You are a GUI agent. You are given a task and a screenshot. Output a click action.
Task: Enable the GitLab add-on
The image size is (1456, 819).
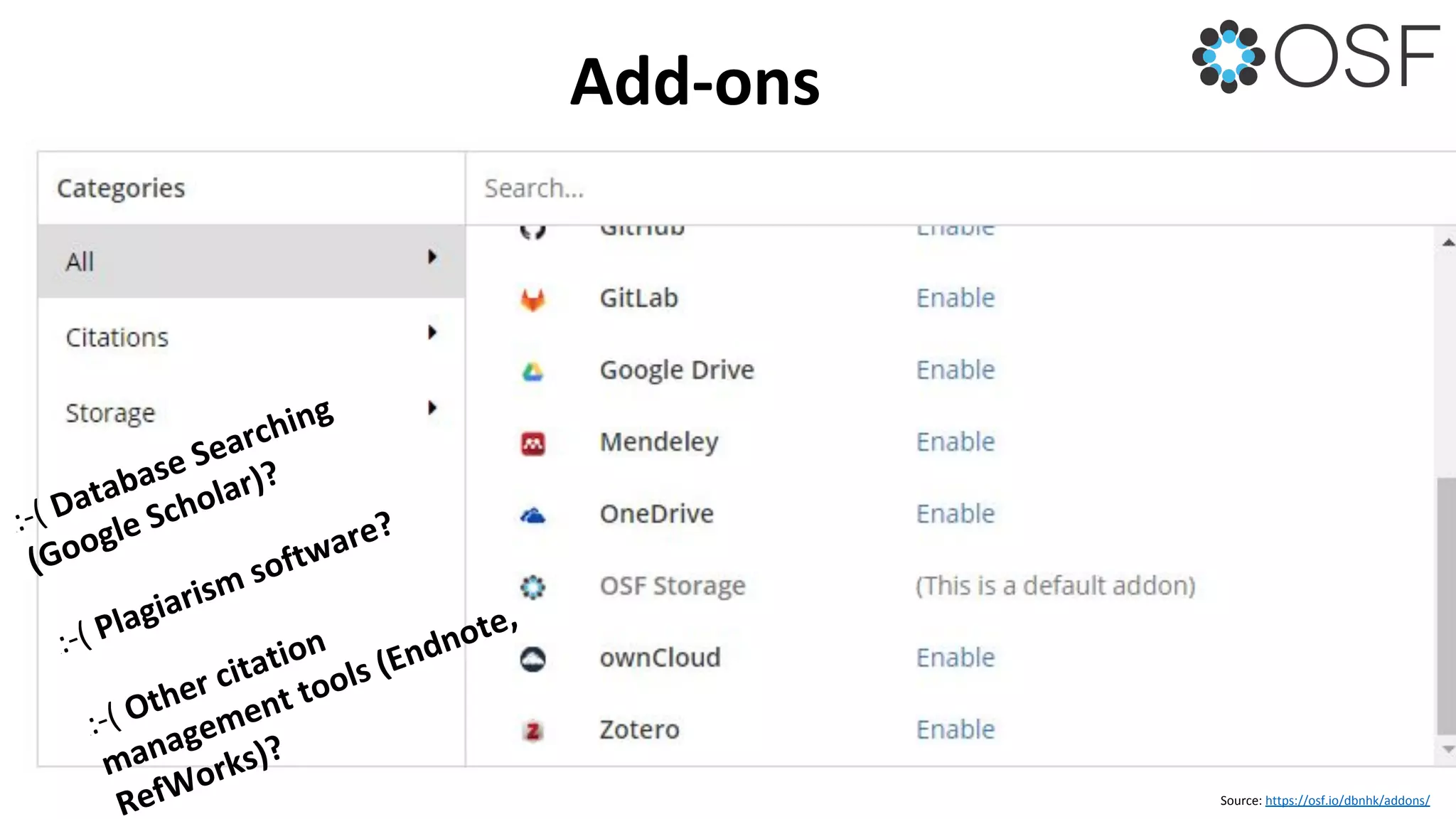[x=955, y=299]
